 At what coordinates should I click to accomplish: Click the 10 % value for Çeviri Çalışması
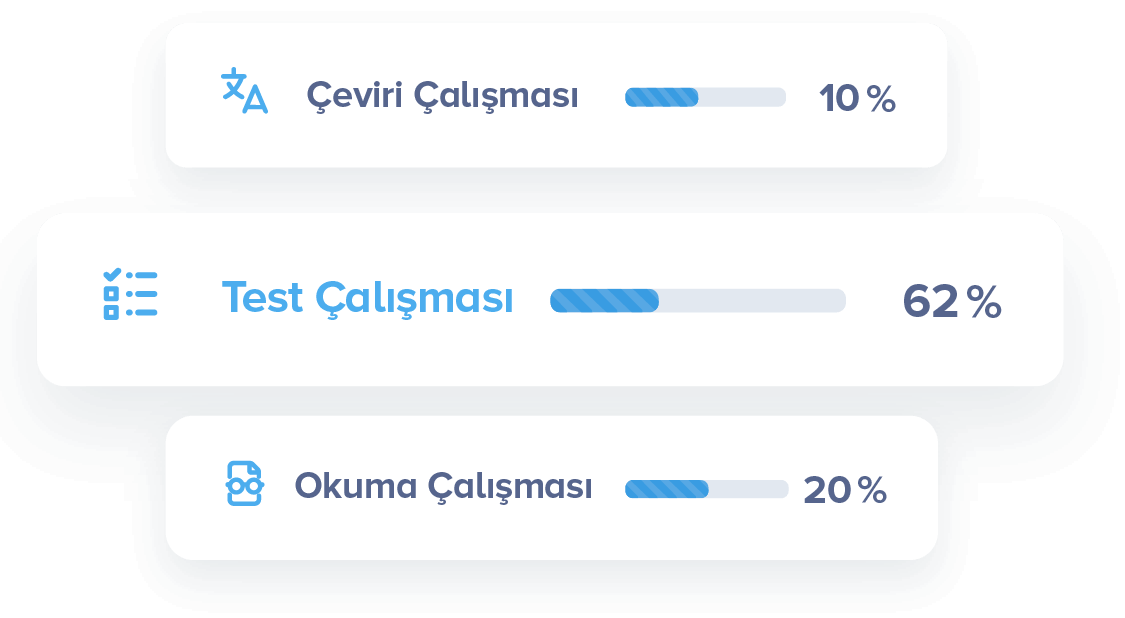[x=856, y=99]
